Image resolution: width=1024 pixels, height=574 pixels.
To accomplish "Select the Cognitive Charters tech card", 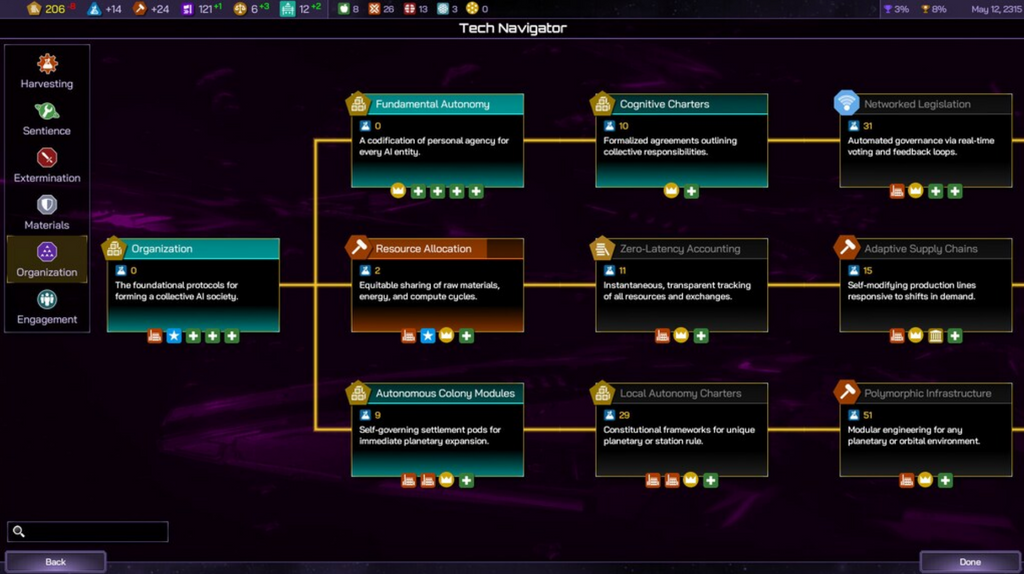I will coord(681,140).
